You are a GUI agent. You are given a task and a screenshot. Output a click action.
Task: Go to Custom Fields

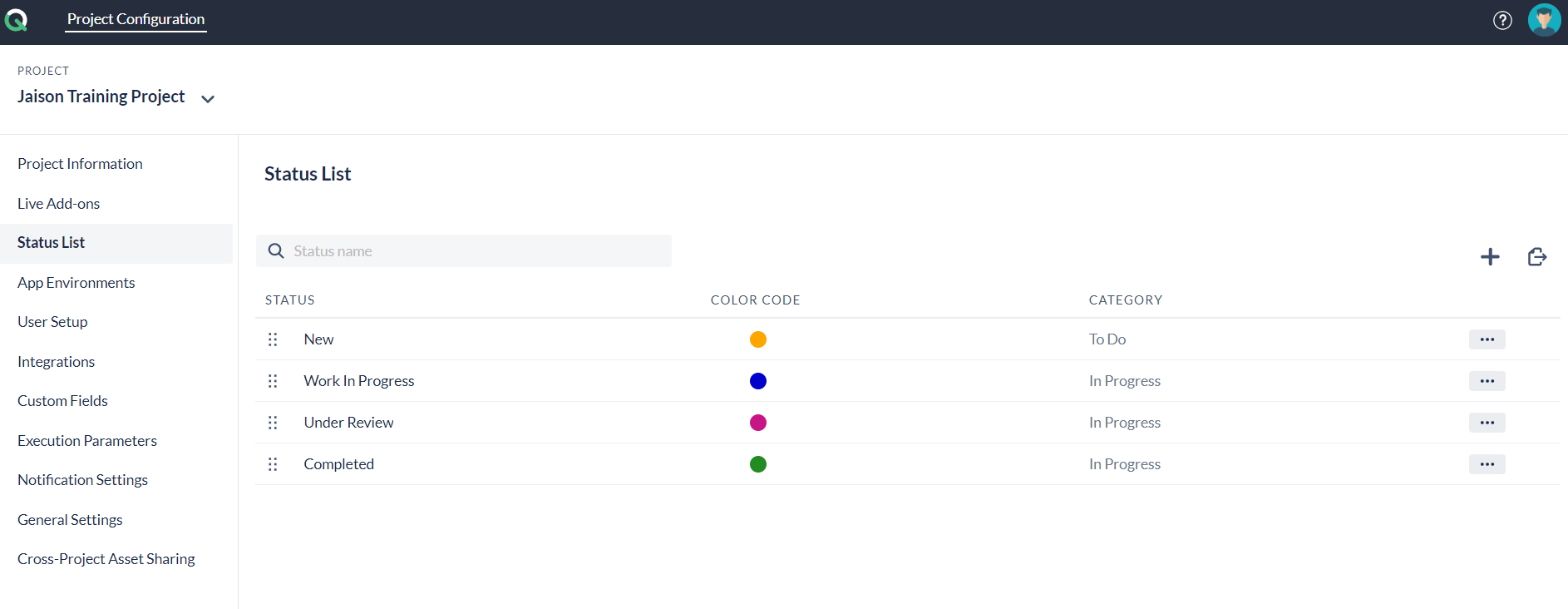[62, 401]
